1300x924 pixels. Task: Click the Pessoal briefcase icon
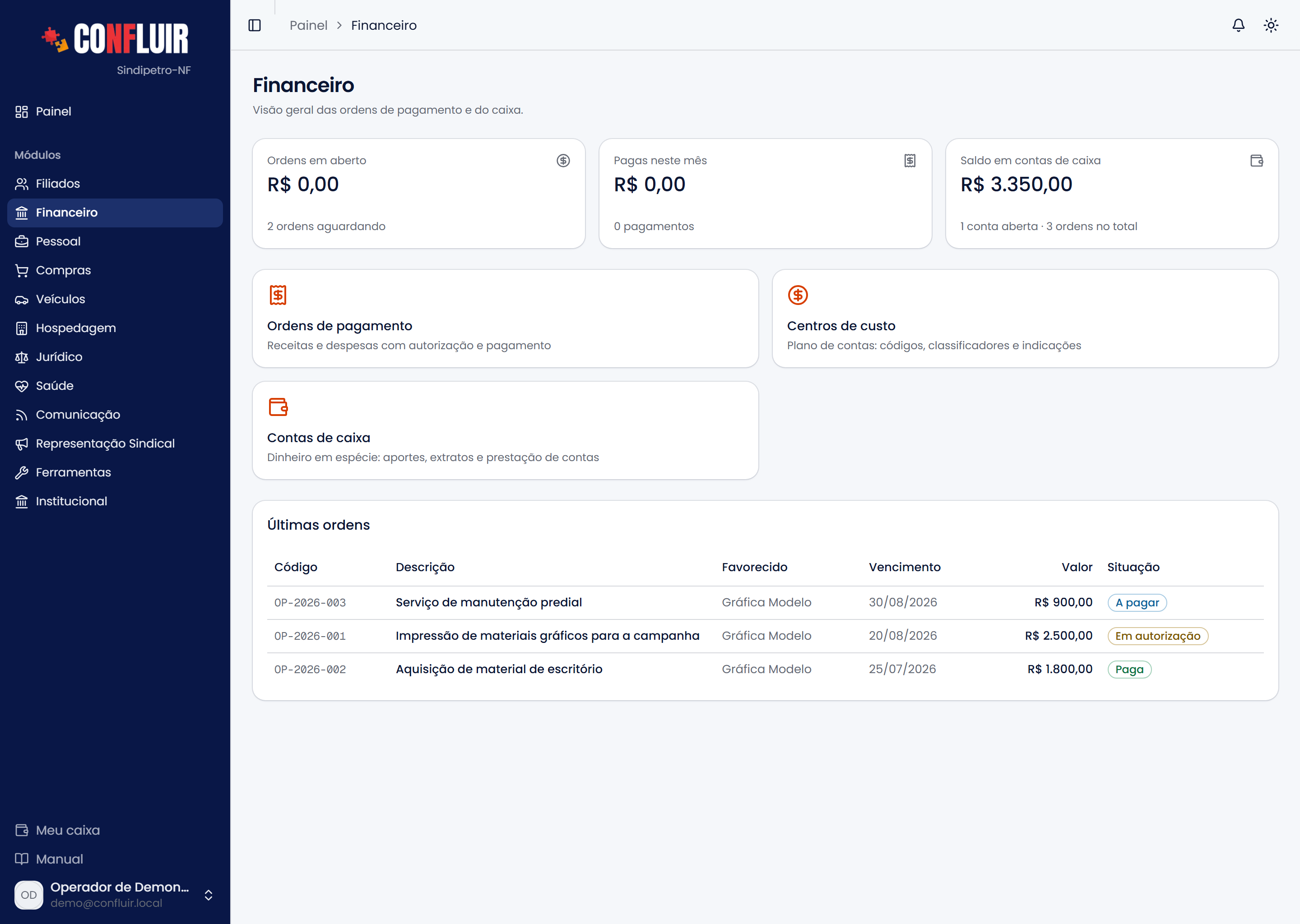(x=22, y=241)
